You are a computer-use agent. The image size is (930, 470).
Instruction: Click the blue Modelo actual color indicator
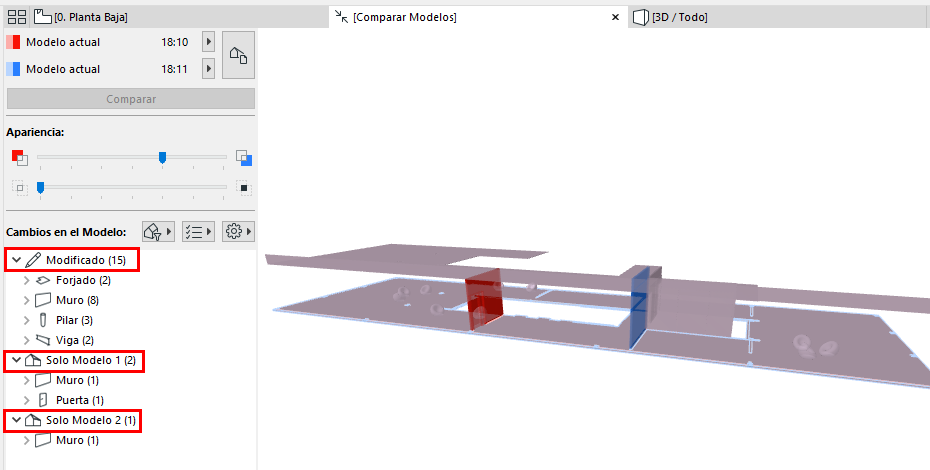click(x=13, y=69)
